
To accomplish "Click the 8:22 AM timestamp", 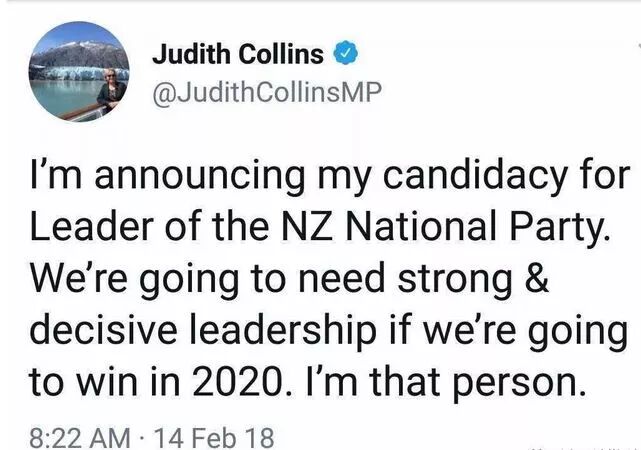I will tap(80, 437).
